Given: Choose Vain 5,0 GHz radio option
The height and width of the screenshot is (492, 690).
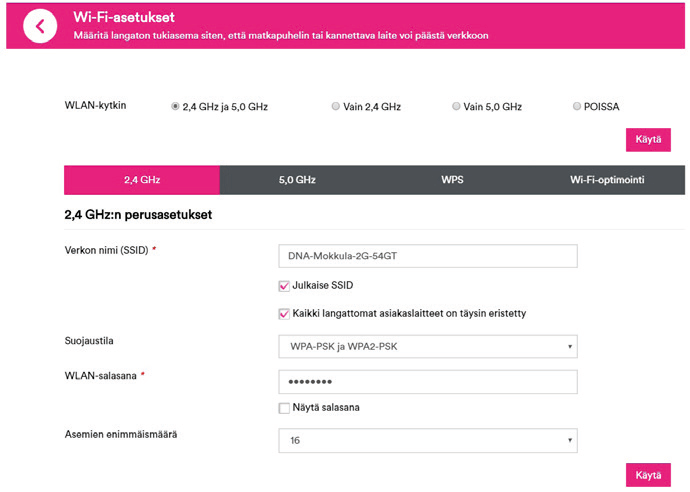Looking at the screenshot, I should pos(456,106).
